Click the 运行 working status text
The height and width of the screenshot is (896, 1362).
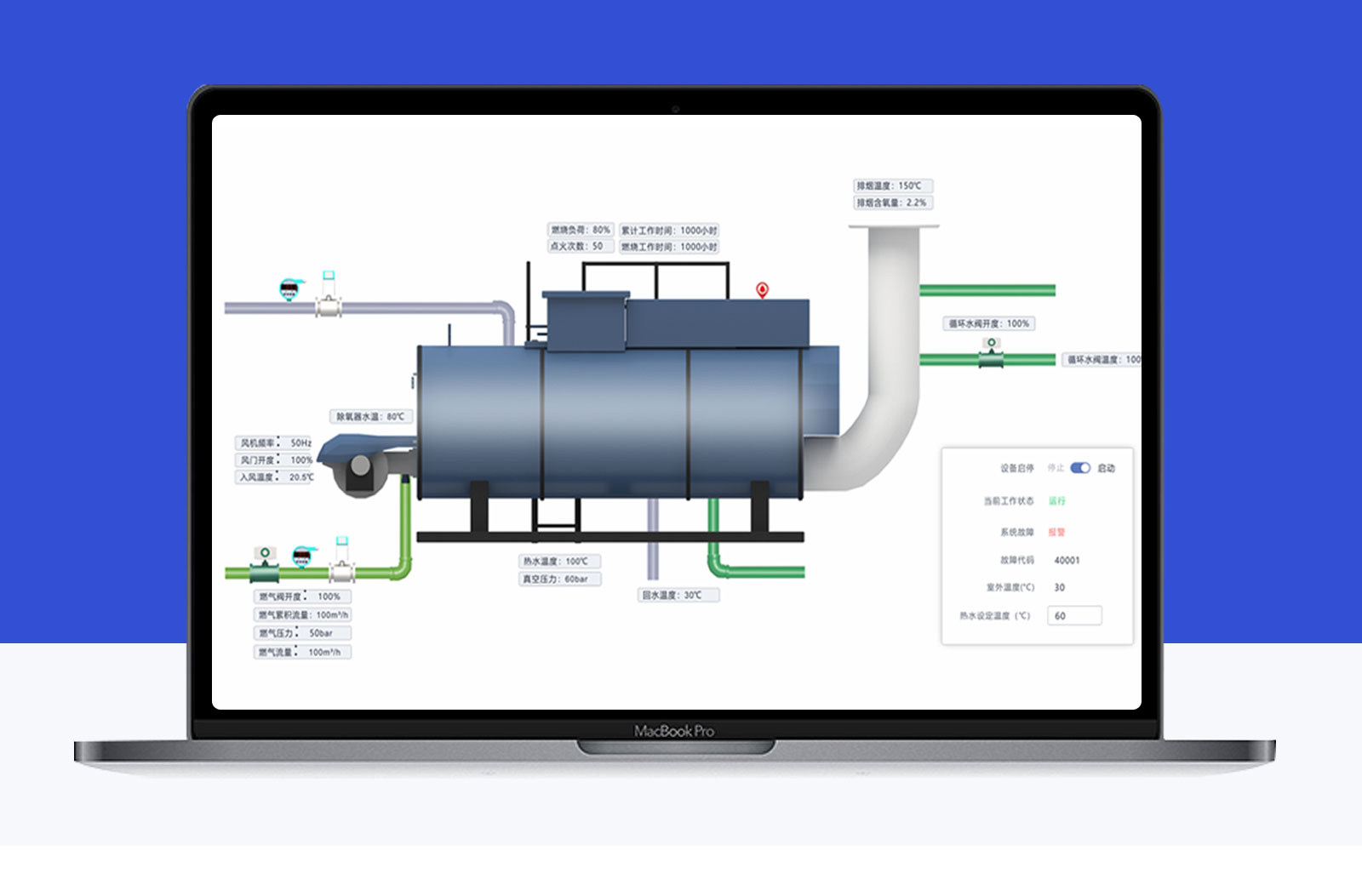click(x=1056, y=501)
